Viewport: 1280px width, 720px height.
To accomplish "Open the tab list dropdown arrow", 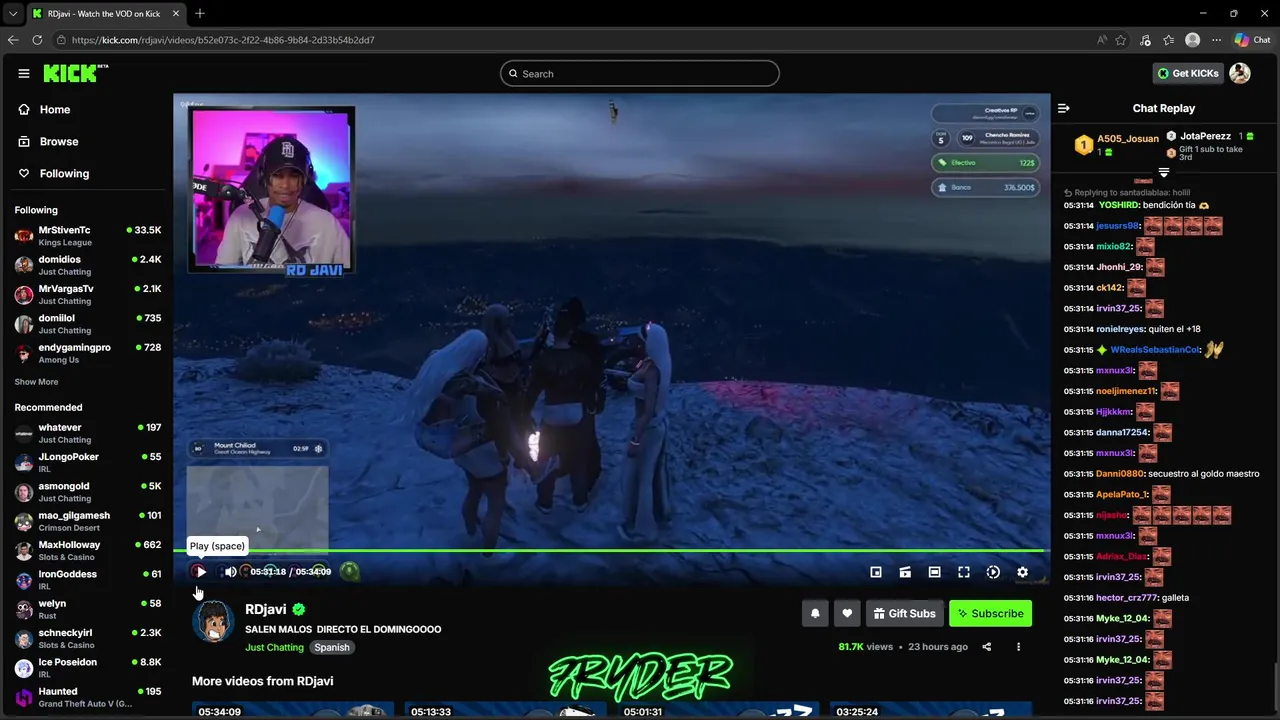I will (x=13, y=13).
